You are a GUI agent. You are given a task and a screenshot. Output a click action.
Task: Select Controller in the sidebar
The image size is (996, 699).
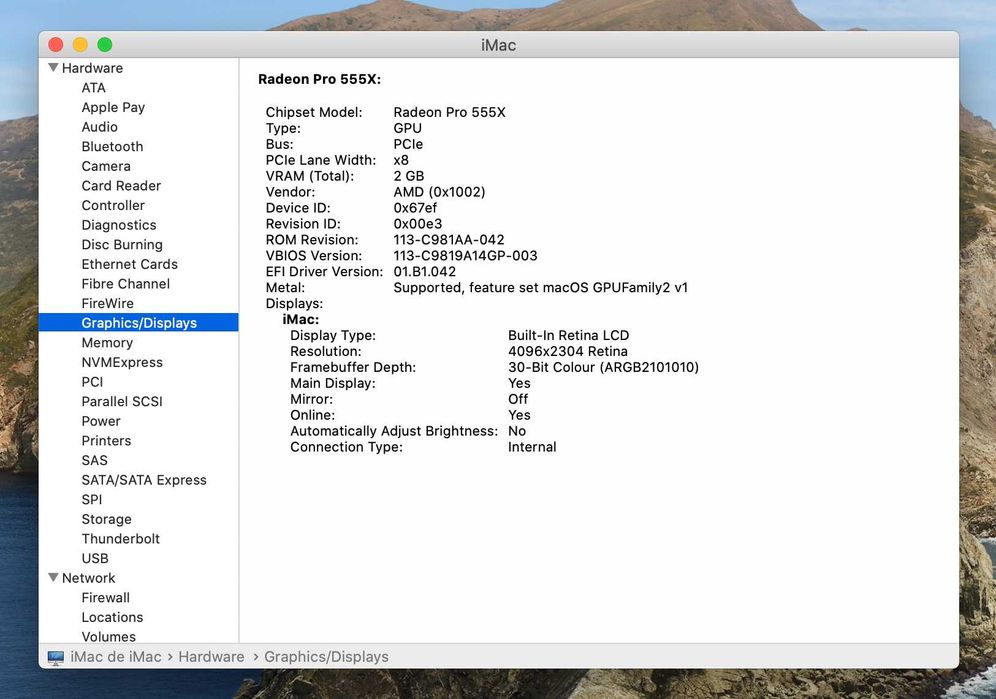pos(112,206)
